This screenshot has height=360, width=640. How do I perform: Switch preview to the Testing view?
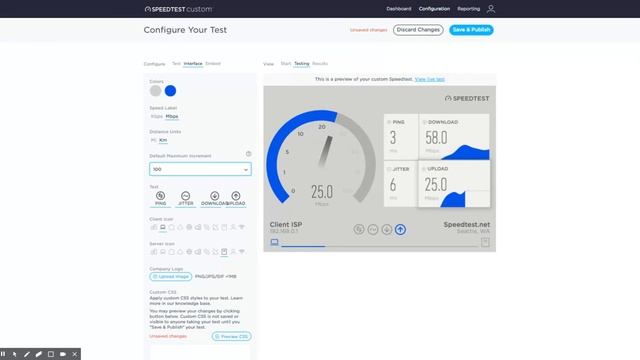tap(302, 64)
